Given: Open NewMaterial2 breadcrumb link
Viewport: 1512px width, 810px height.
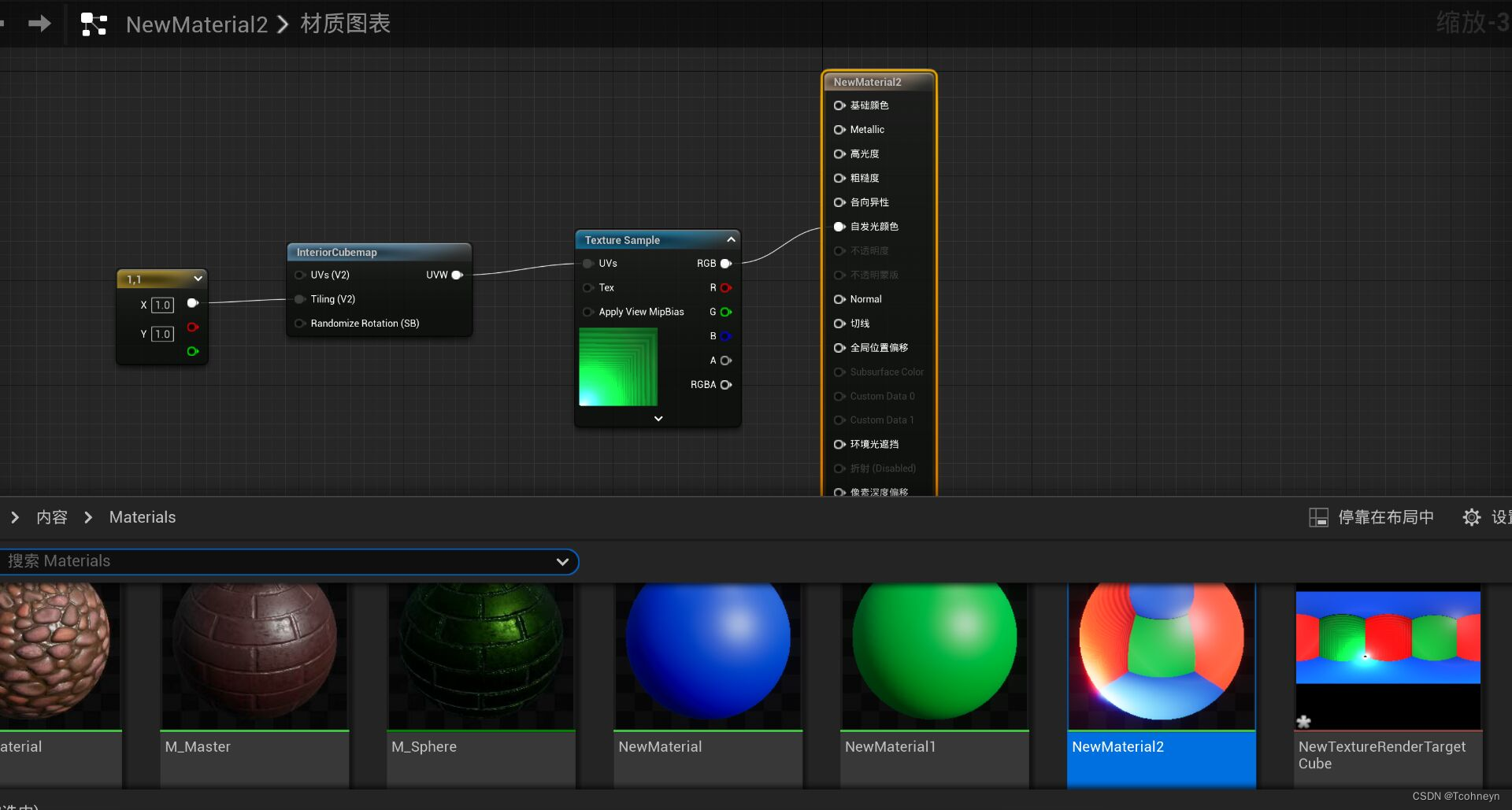Looking at the screenshot, I should 197,24.
